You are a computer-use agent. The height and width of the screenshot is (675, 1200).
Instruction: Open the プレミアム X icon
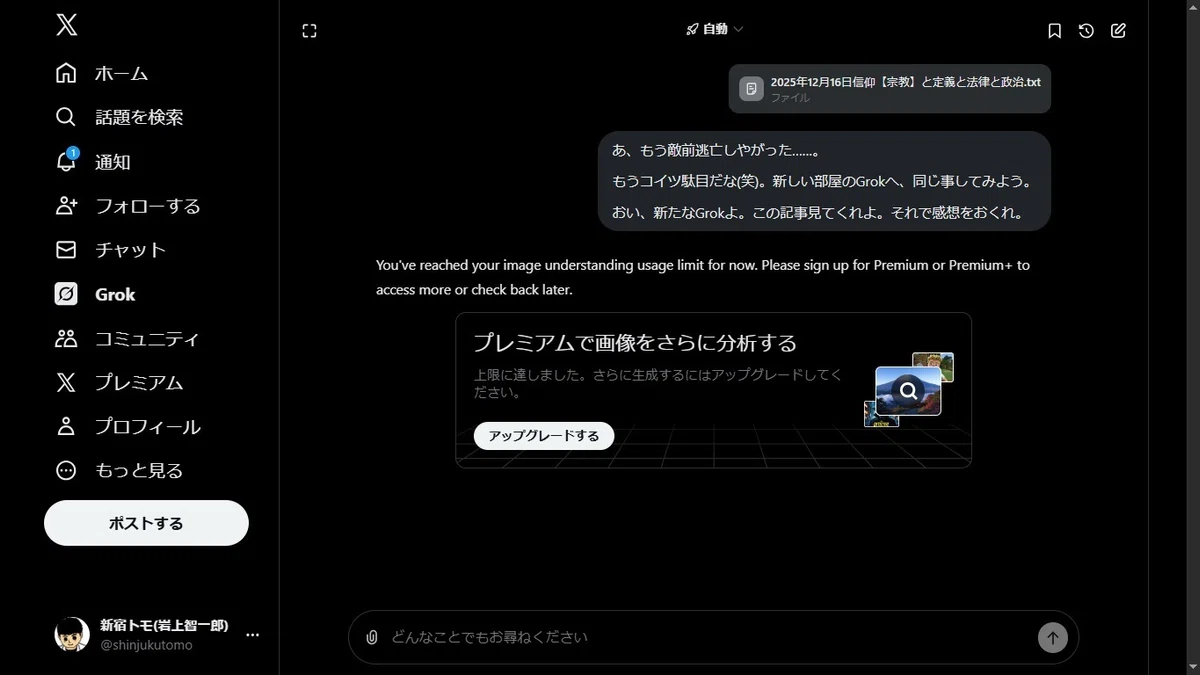[66, 382]
